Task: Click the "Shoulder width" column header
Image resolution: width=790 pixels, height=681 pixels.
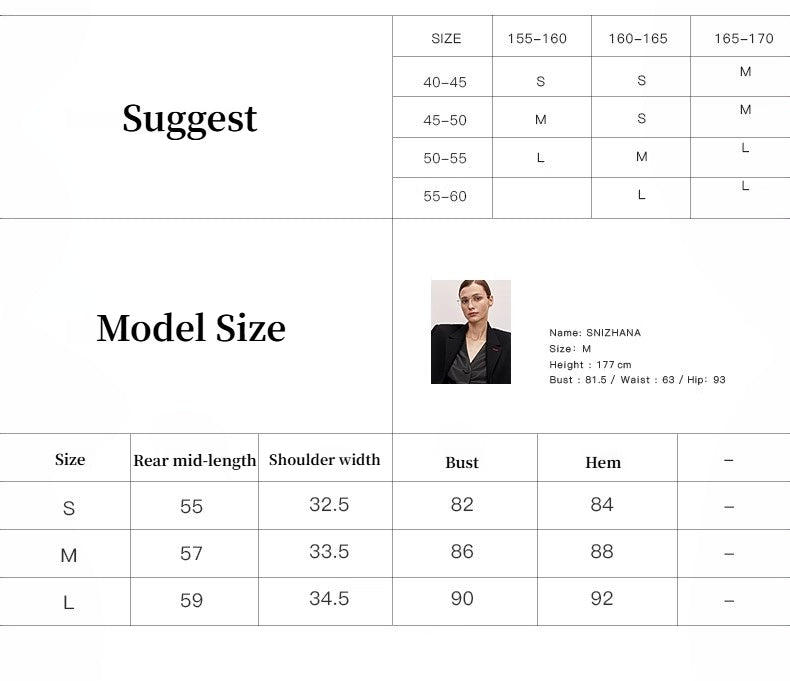Action: pos(325,460)
